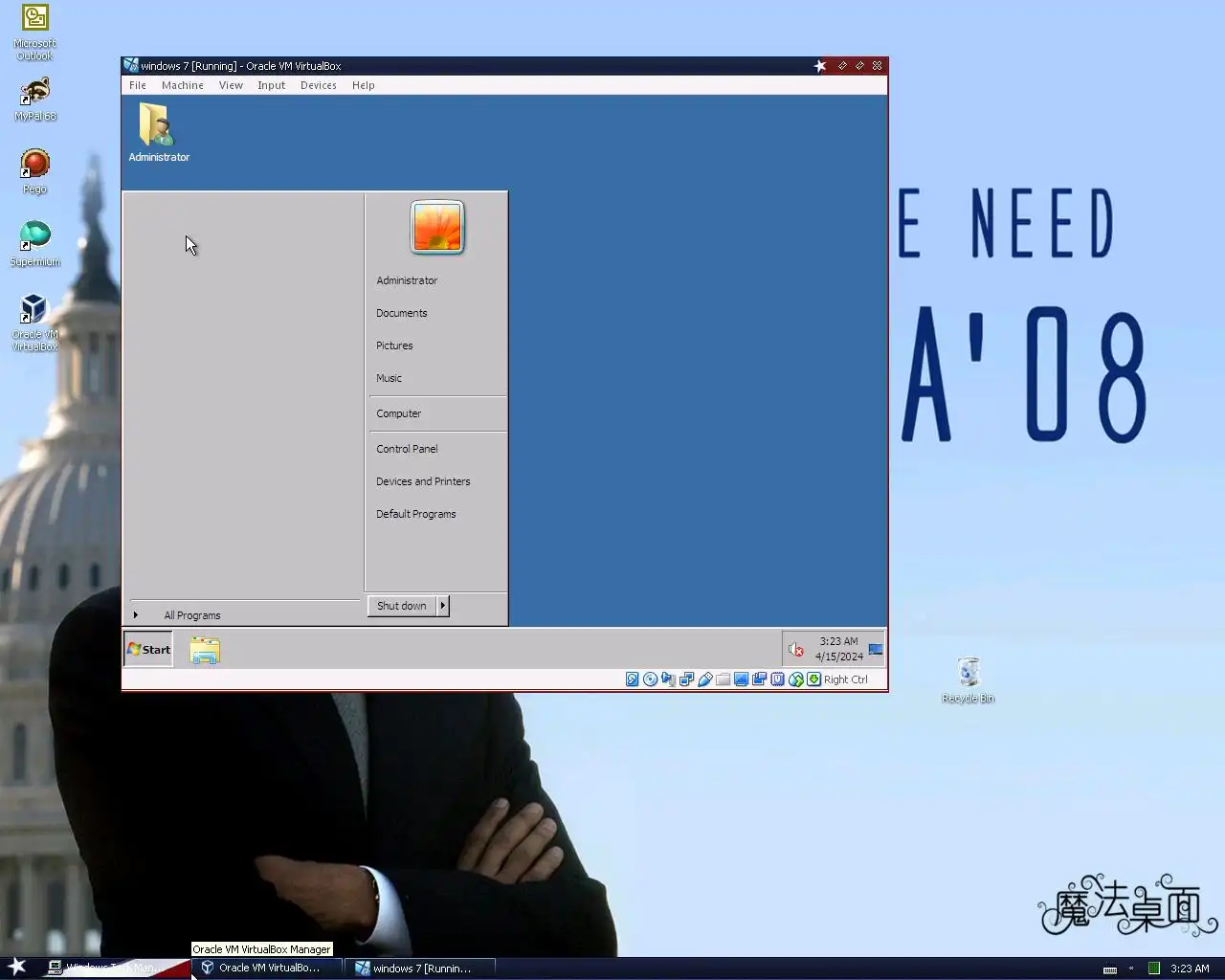Open the Help menu
The width and height of the screenshot is (1225, 980).
pos(364,85)
